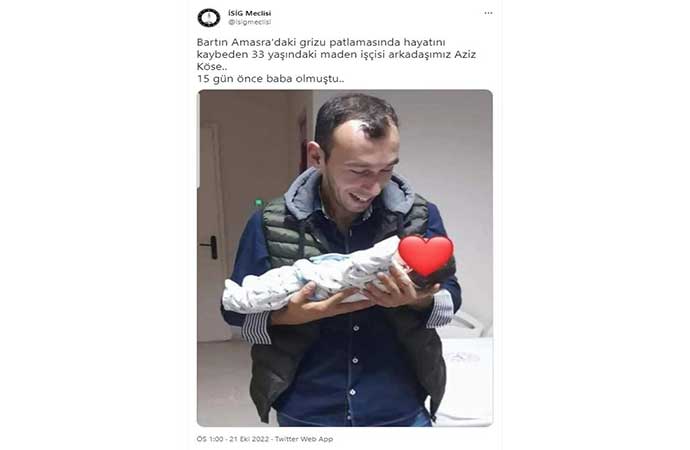
Task: Click the word kaybeden in the tweet
Action: pyautogui.click(x=222, y=55)
